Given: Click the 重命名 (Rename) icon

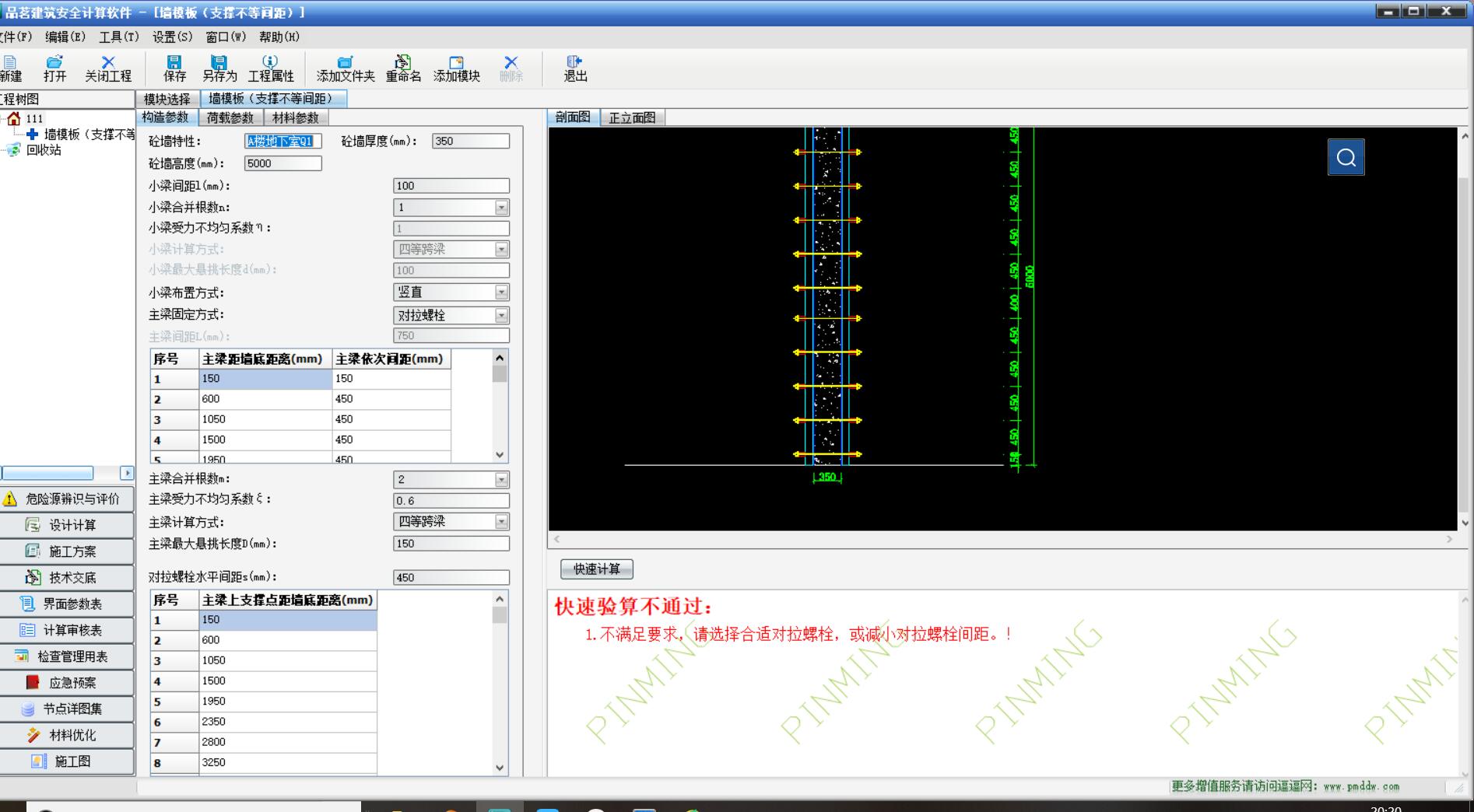Looking at the screenshot, I should 403,68.
